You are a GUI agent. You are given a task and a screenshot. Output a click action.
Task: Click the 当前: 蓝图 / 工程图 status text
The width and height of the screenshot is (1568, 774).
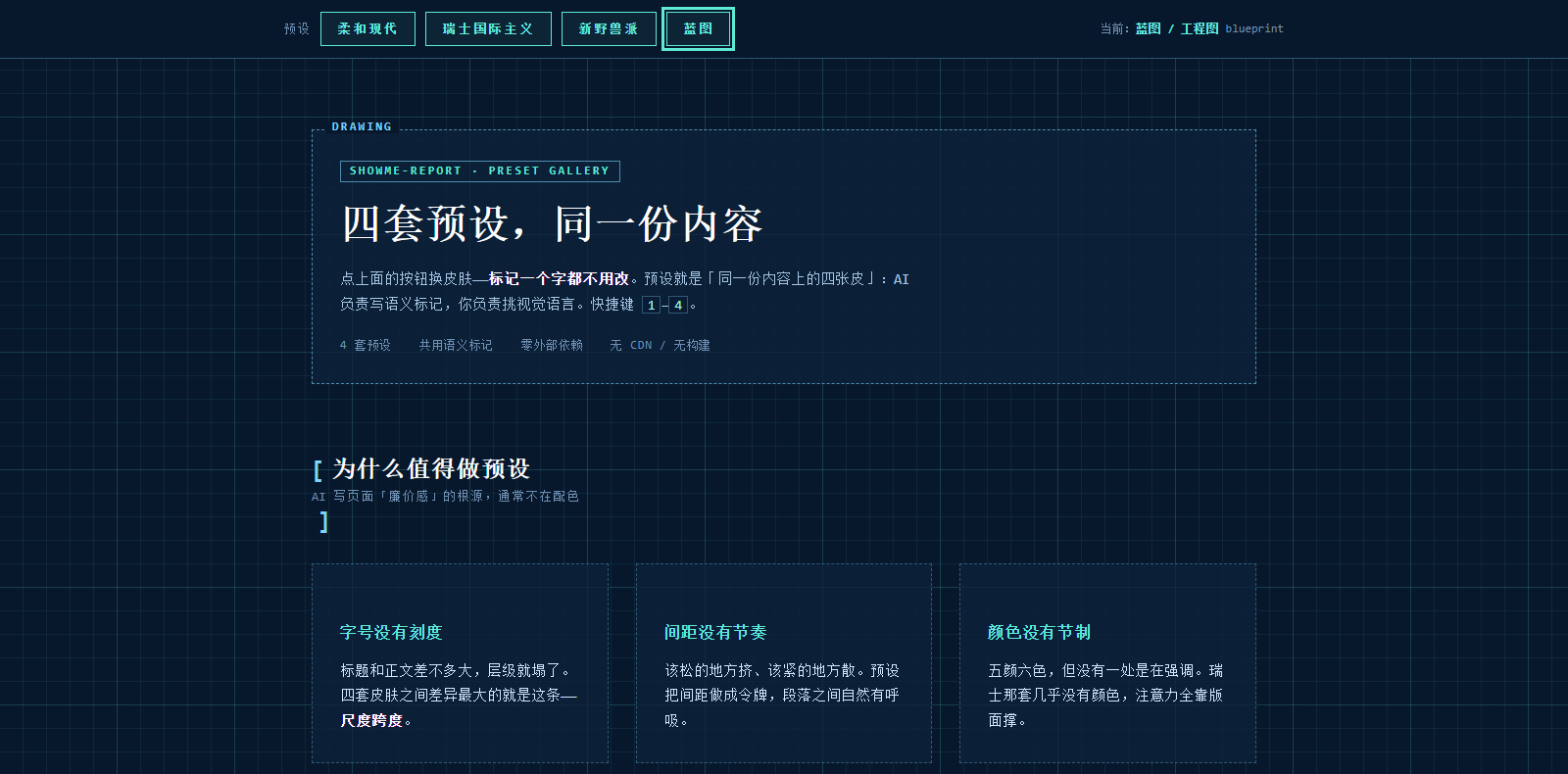(1191, 28)
